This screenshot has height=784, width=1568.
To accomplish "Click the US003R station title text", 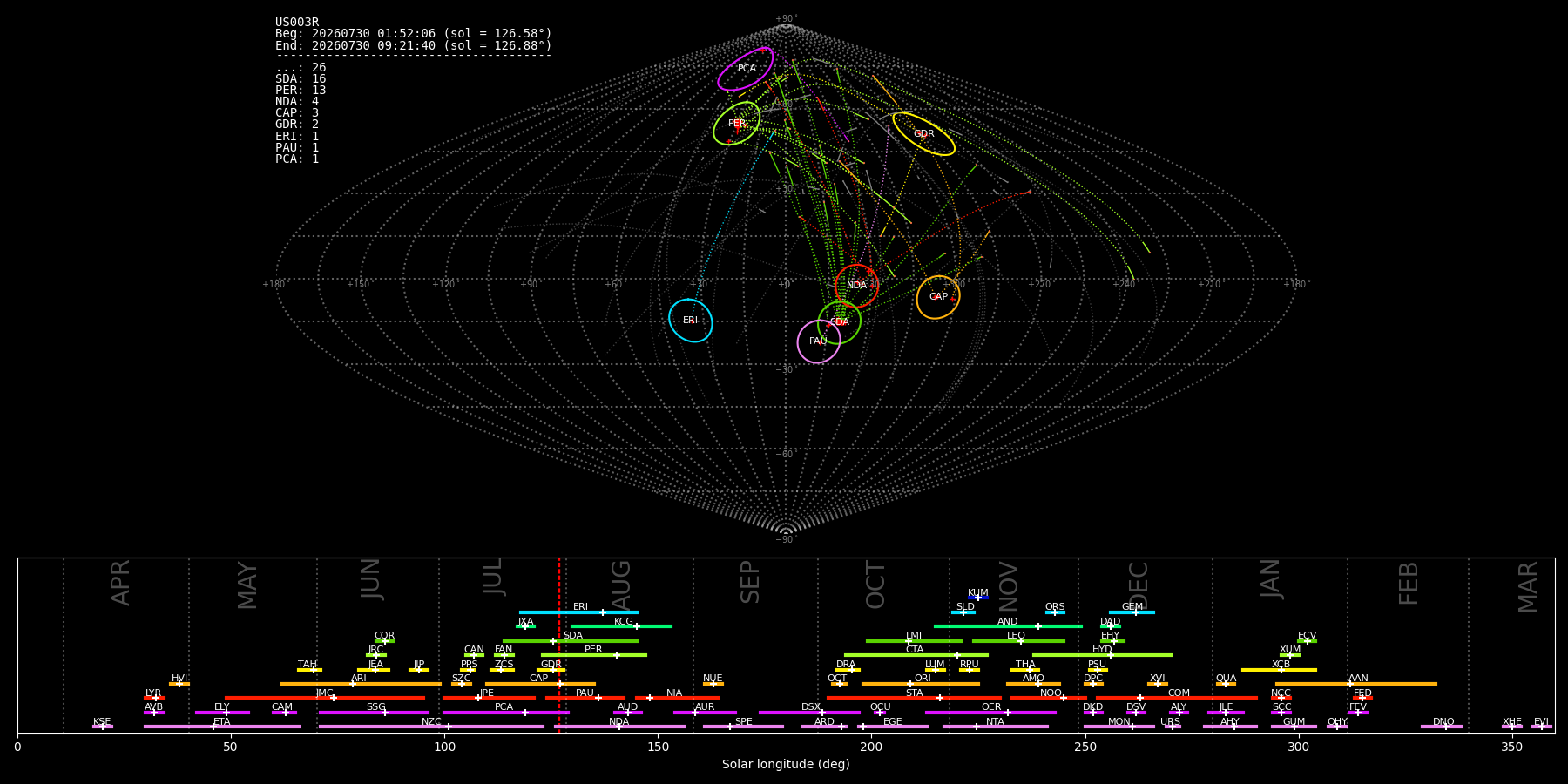I will [297, 23].
